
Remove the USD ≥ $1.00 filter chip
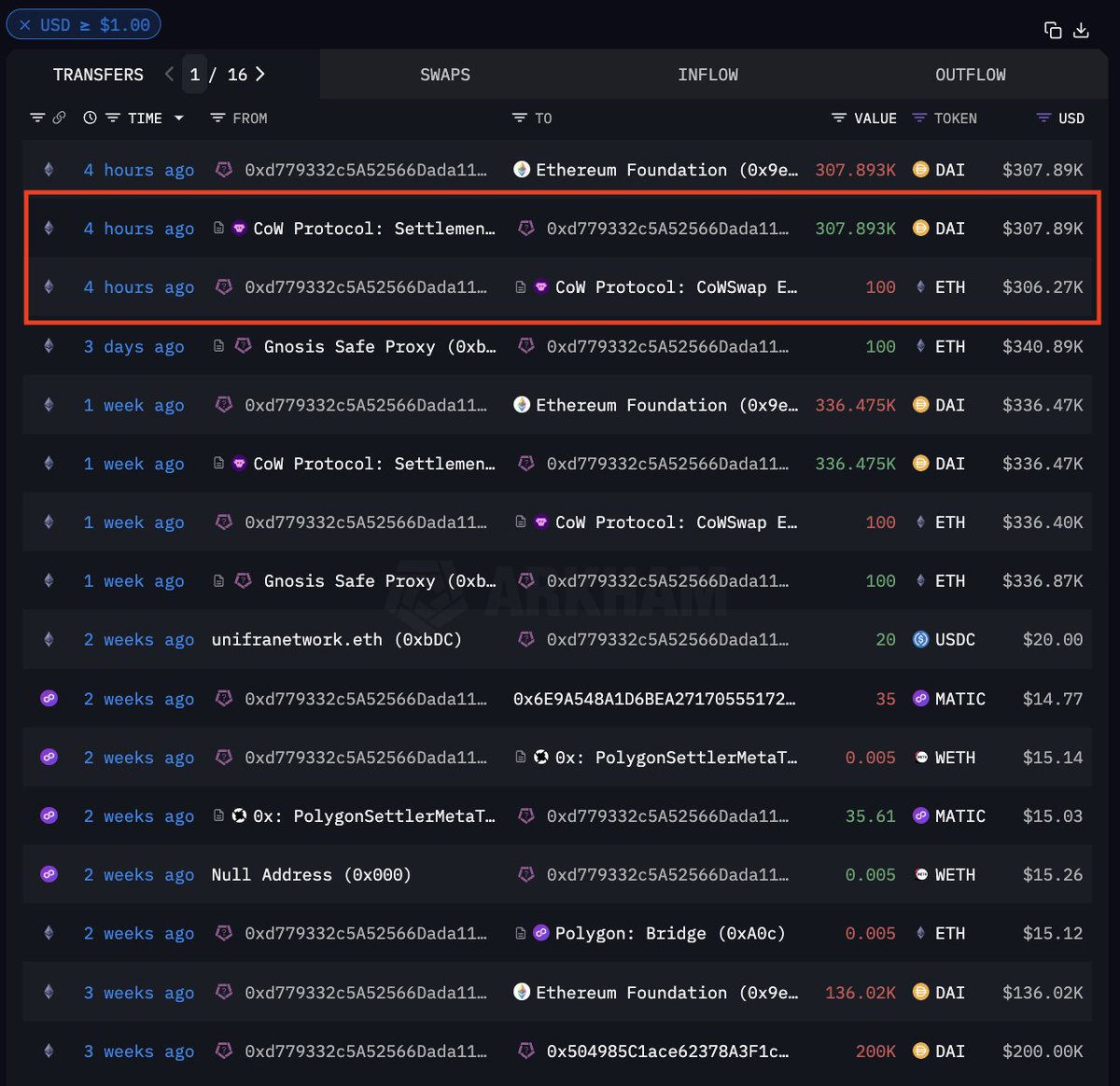[x=25, y=25]
